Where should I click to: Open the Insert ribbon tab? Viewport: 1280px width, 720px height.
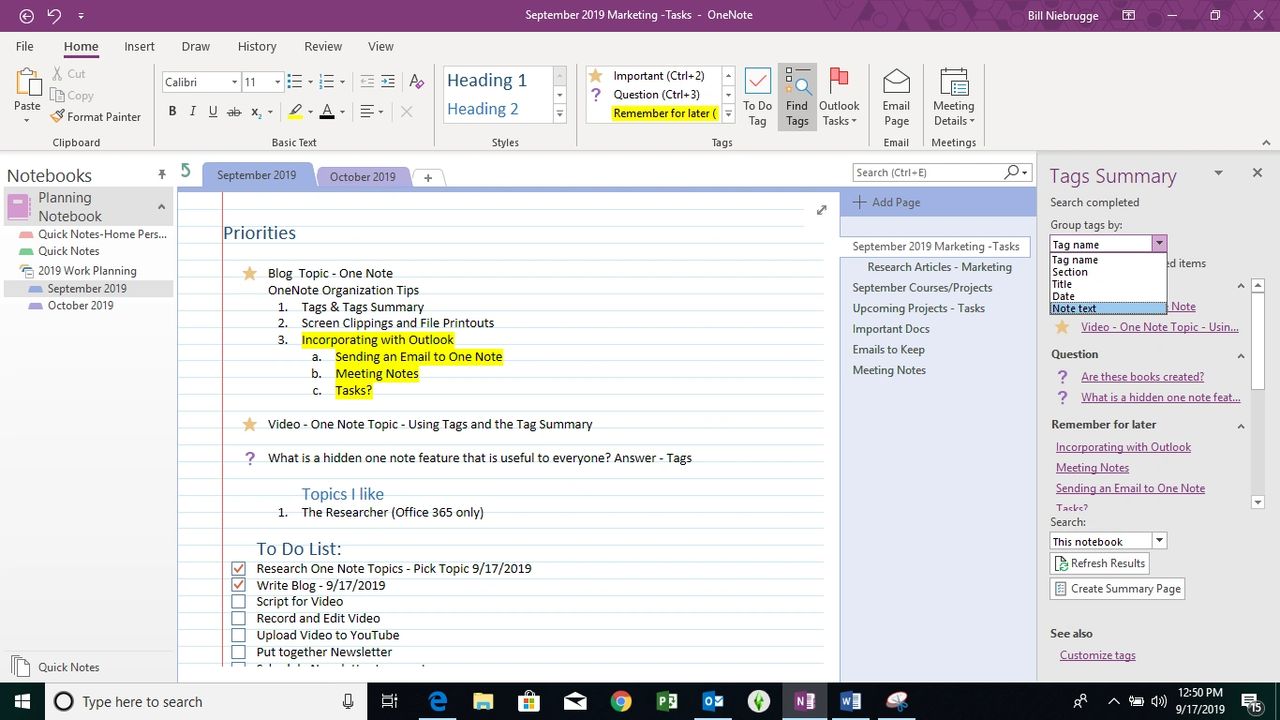point(139,46)
